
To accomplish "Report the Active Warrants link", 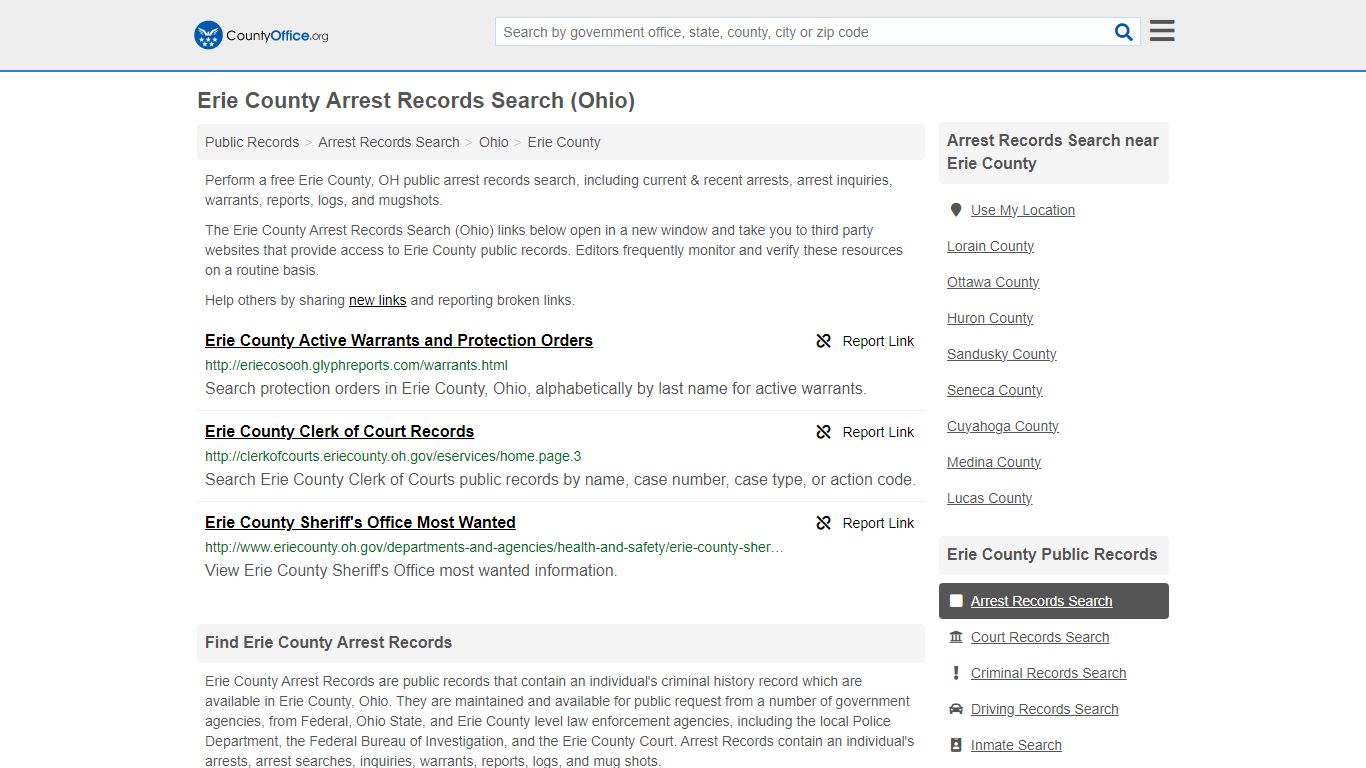I will coord(865,341).
